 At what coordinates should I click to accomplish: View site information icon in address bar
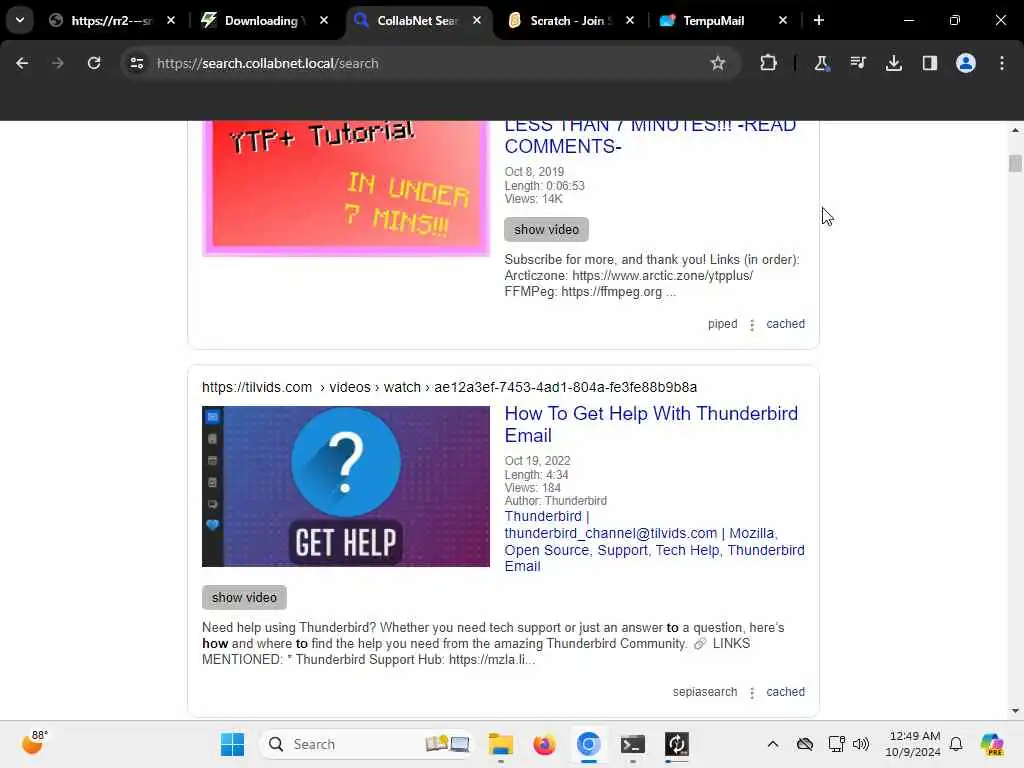pyautogui.click(x=136, y=63)
